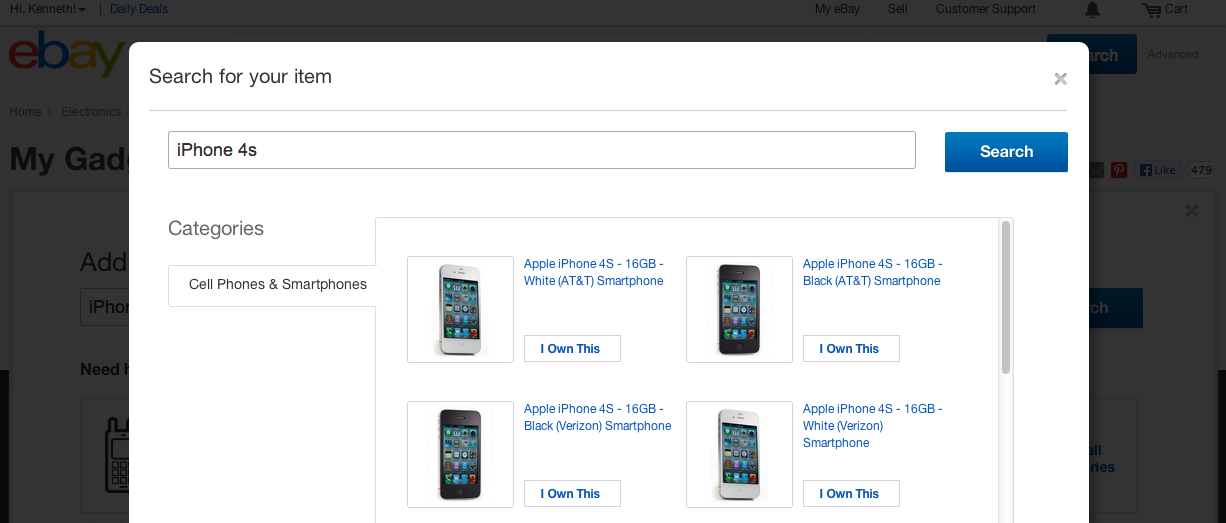
Task: Expand the Hi, Kenneth! account dropdown
Action: point(47,9)
